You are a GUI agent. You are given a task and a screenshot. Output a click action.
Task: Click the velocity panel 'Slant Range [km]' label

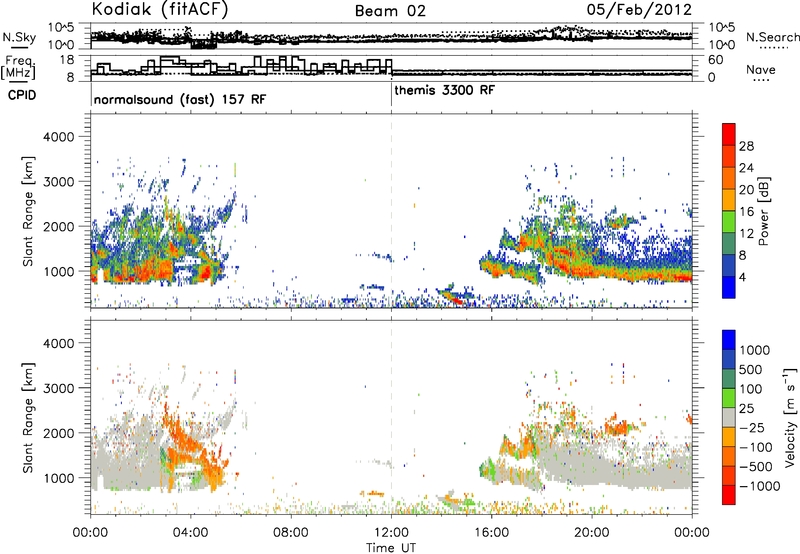coord(28,417)
